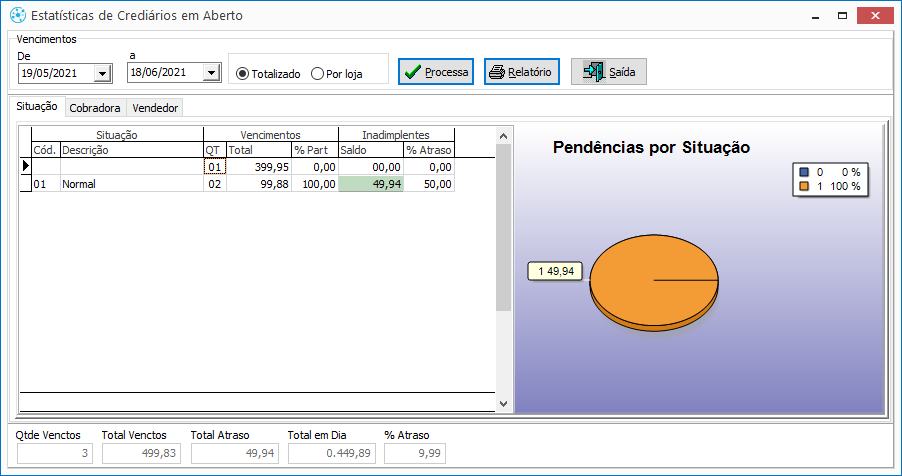Click the Total em Dia field 0.449,89
Image resolution: width=902 pixels, height=476 pixels.
[x=332, y=453]
